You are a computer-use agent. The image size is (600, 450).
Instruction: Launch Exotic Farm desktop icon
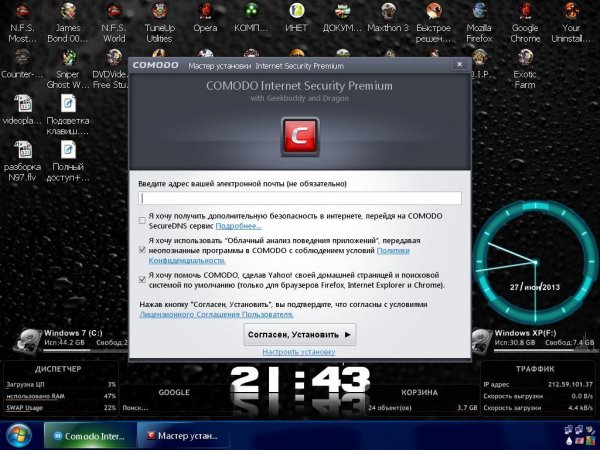pyautogui.click(x=525, y=57)
